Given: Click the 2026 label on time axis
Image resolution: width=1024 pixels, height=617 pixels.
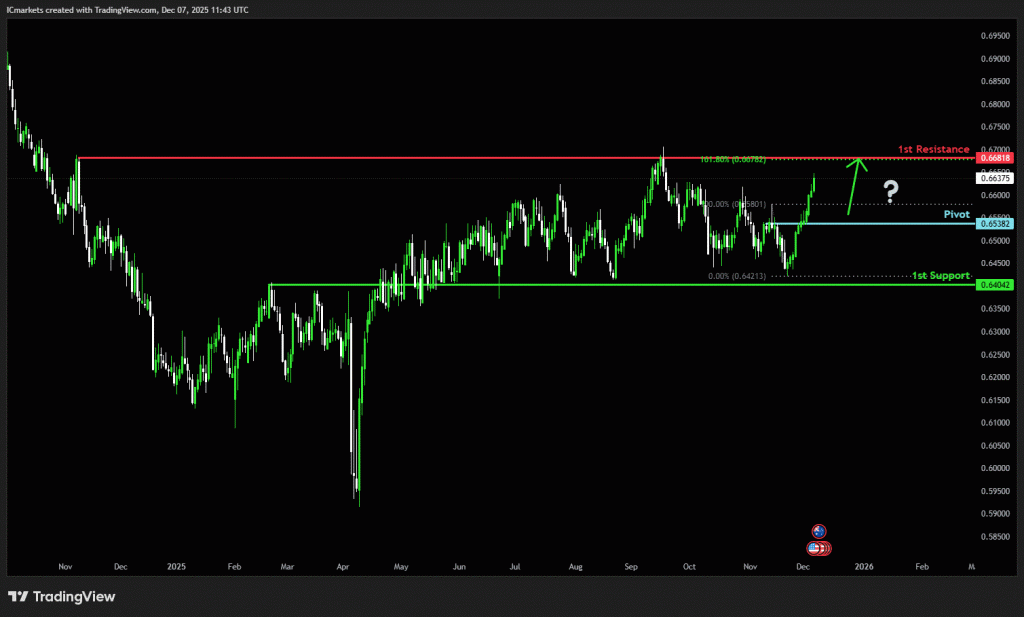Looking at the screenshot, I should 864,566.
